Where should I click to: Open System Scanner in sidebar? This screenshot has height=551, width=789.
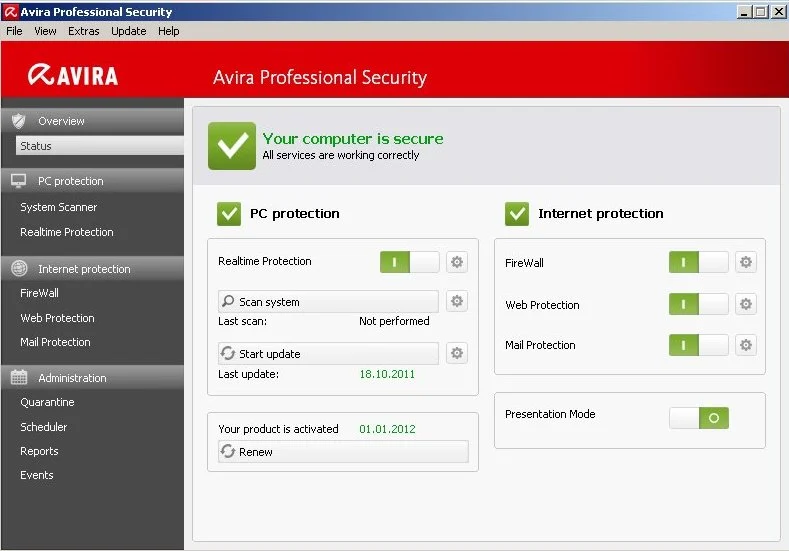(x=58, y=207)
